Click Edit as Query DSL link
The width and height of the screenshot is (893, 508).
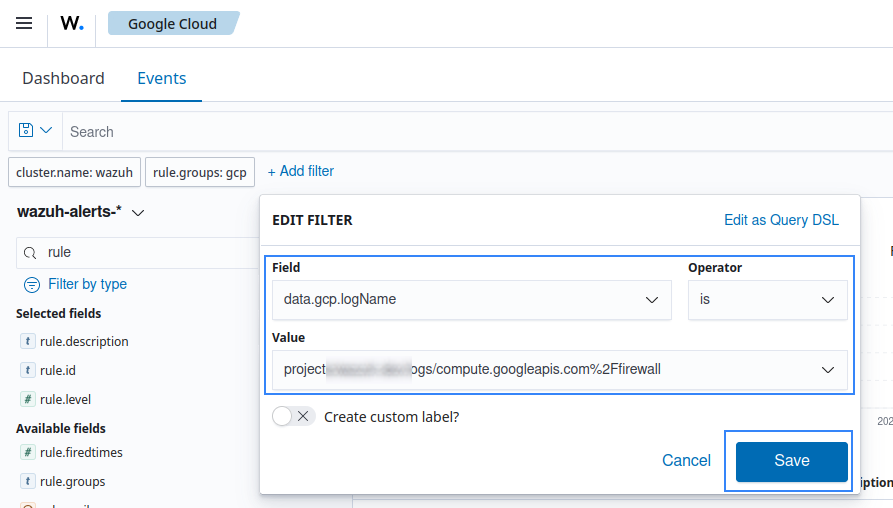[x=781, y=220]
